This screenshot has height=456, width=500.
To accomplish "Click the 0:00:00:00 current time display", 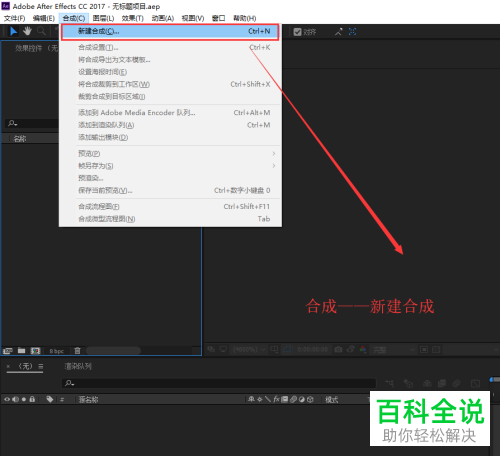I will [x=312, y=349].
